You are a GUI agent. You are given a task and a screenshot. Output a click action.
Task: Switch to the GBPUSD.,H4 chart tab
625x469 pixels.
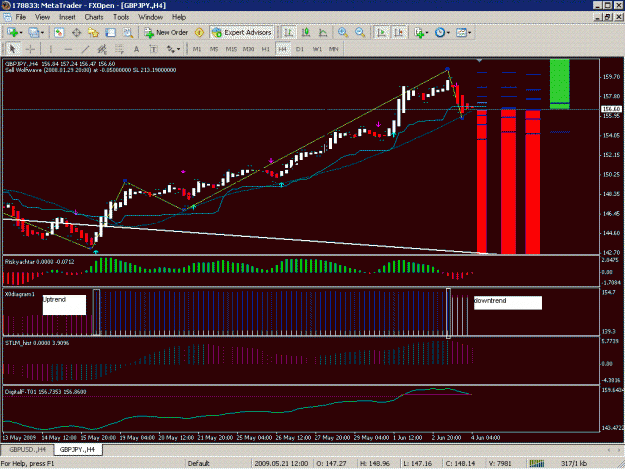(27, 449)
